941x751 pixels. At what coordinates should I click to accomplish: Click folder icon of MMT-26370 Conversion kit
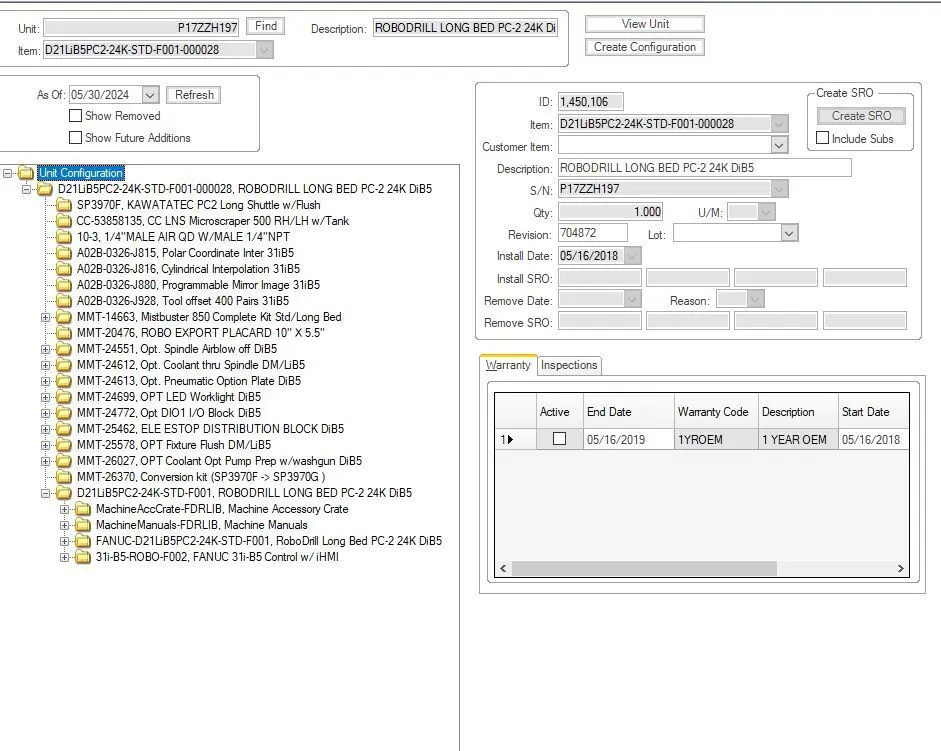(x=65, y=477)
